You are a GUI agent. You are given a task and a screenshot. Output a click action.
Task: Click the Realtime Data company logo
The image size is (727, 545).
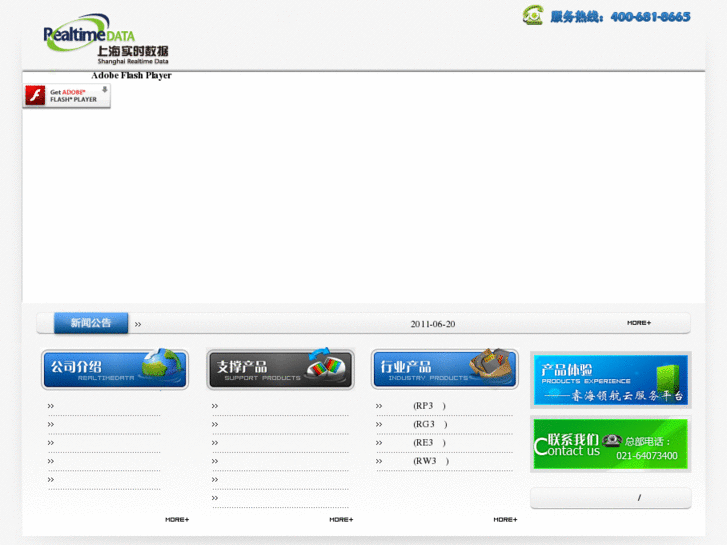(106, 39)
